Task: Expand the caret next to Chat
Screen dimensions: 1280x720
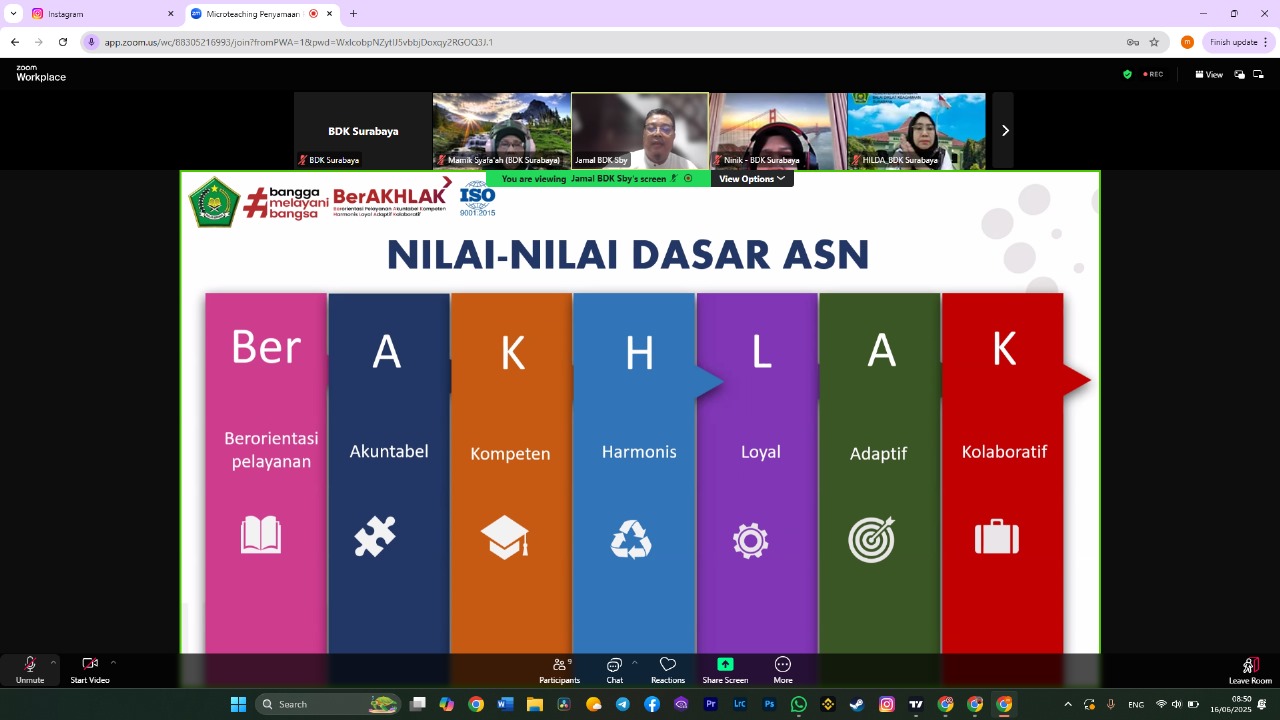Action: [634, 662]
